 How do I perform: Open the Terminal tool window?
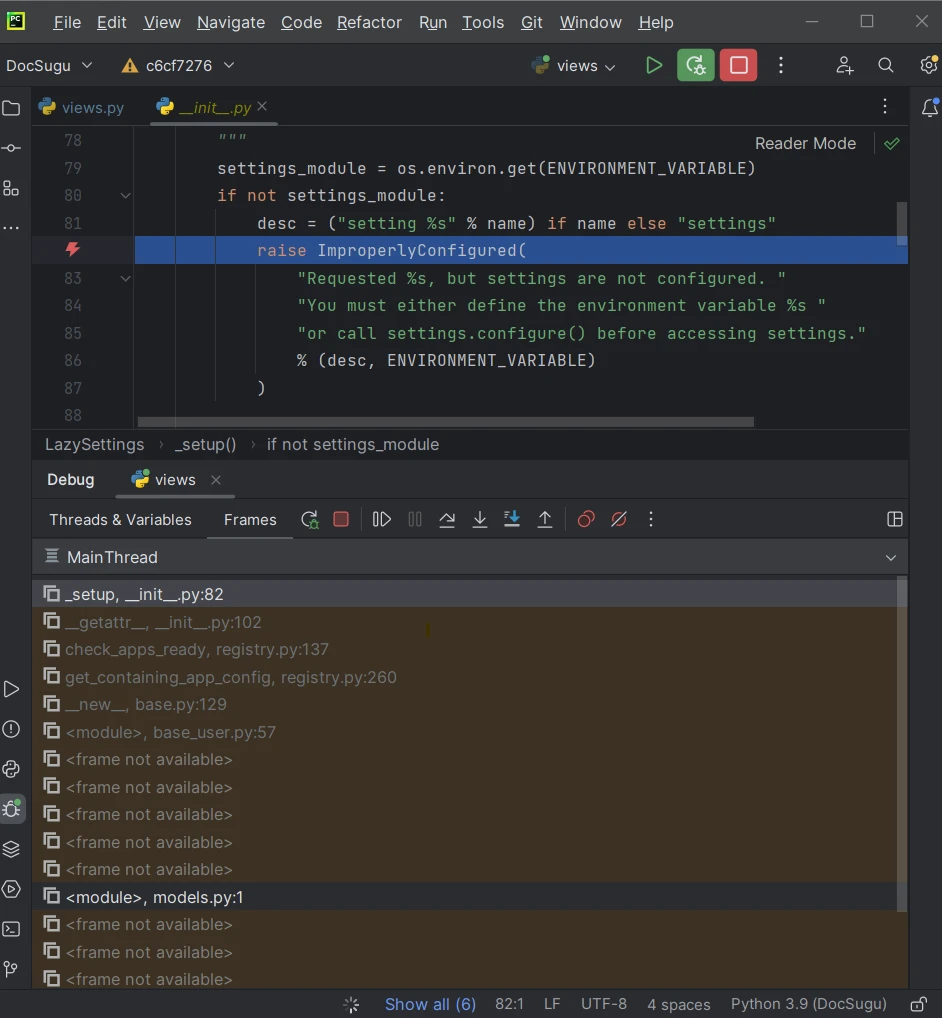coord(12,929)
